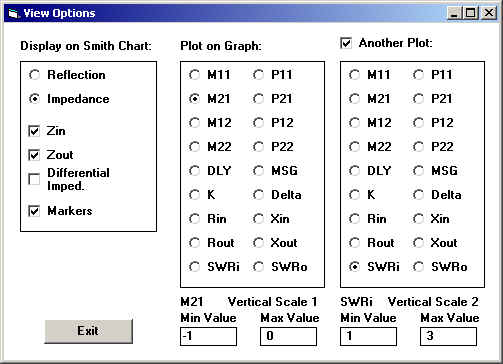
Task: Click Vertical Scale 1 Max Value field
Action: tap(288, 336)
